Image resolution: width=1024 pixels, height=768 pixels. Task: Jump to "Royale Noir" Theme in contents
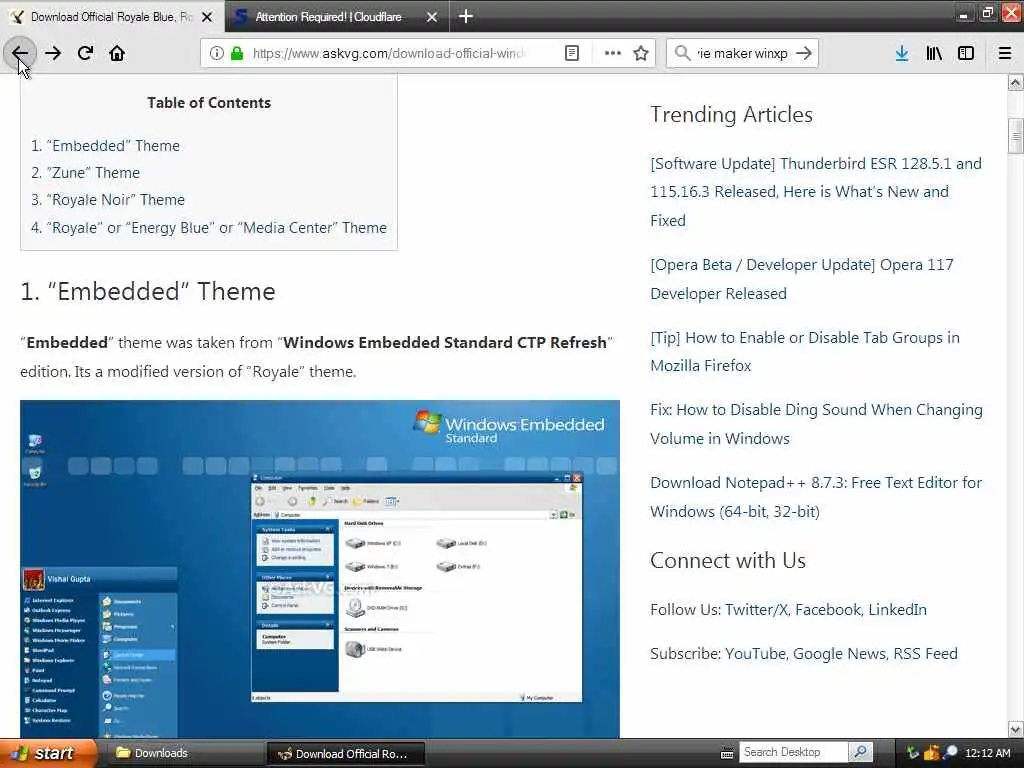click(x=116, y=200)
